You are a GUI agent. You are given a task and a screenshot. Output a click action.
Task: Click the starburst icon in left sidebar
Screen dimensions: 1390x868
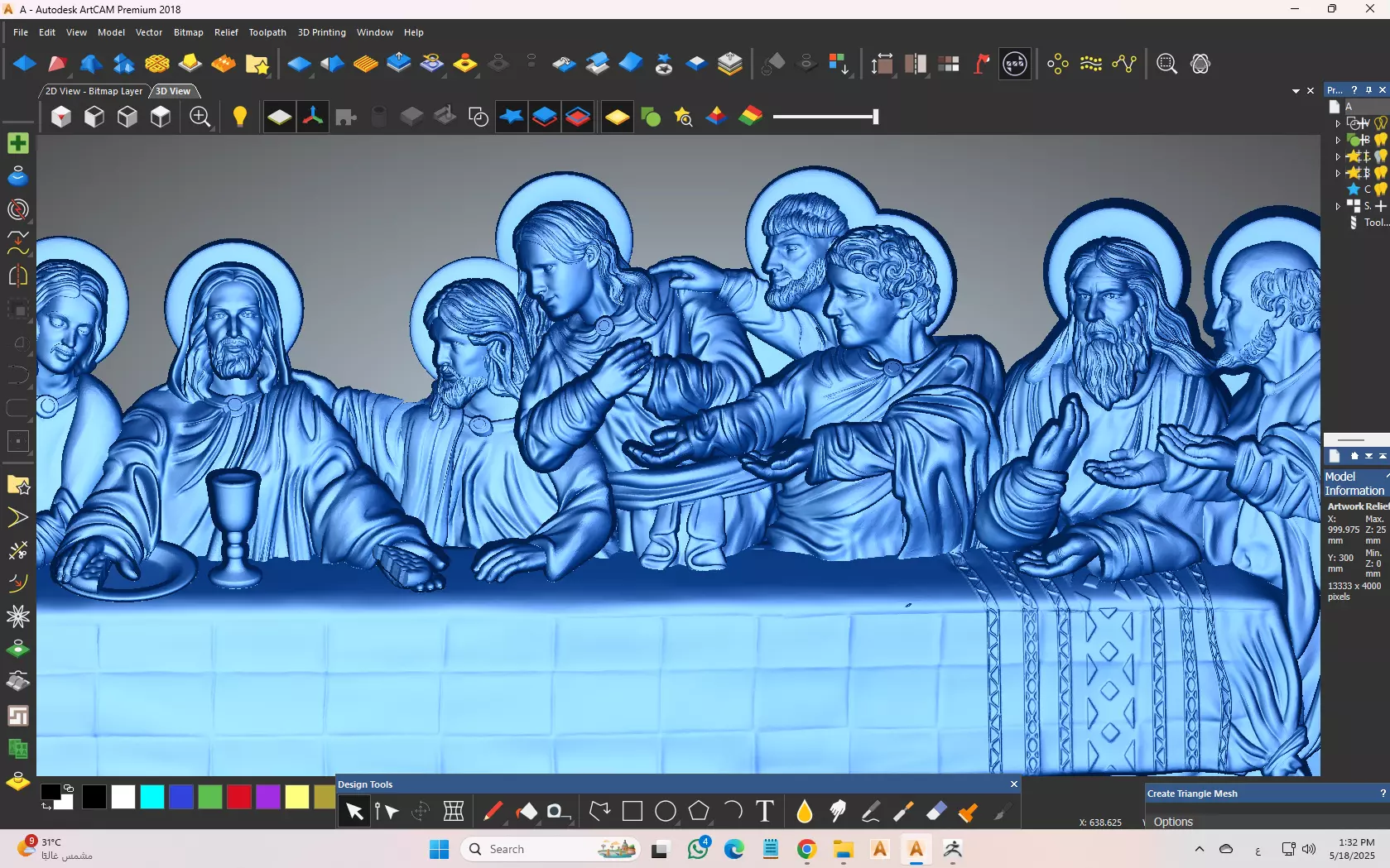17,616
